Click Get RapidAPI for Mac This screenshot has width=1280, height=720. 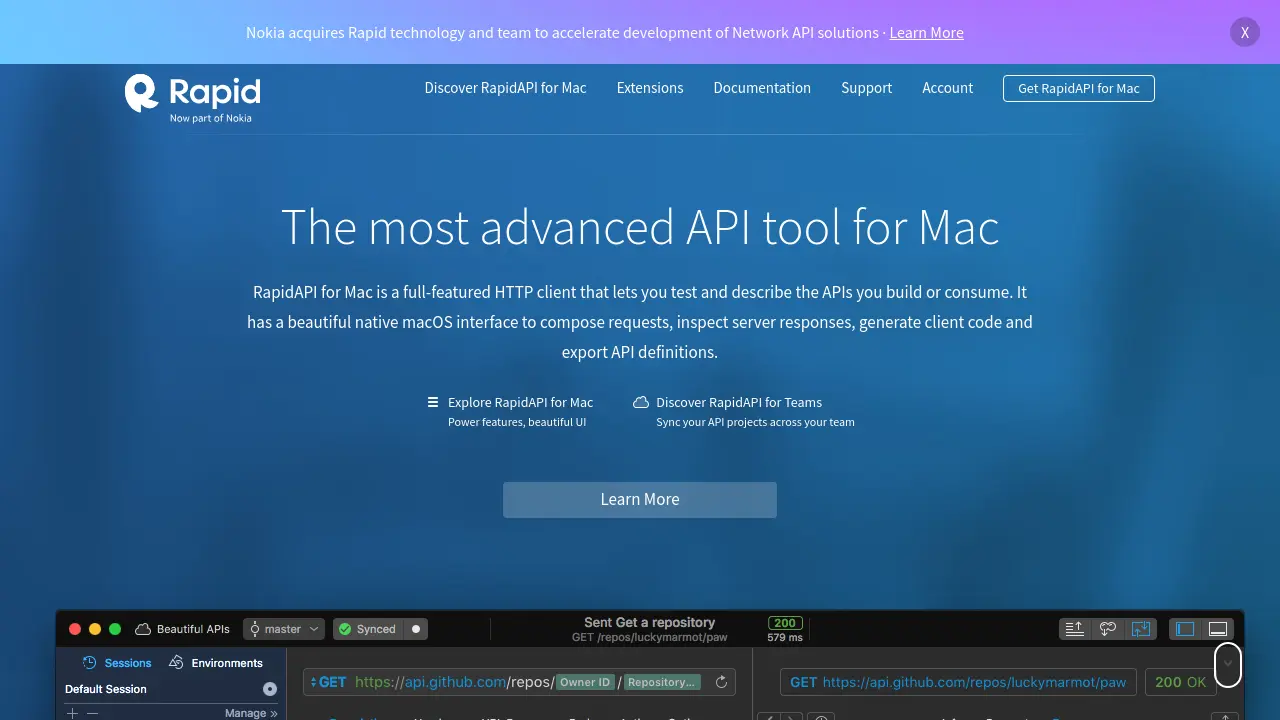[1078, 88]
